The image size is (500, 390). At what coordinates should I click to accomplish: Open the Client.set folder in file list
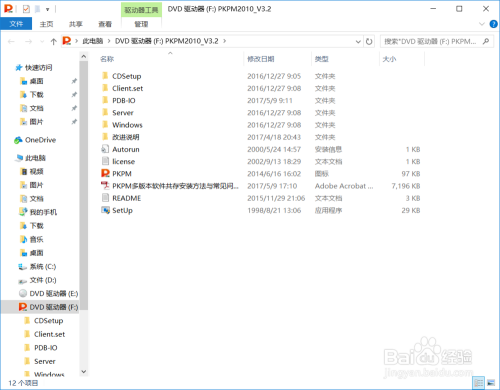pos(127,88)
